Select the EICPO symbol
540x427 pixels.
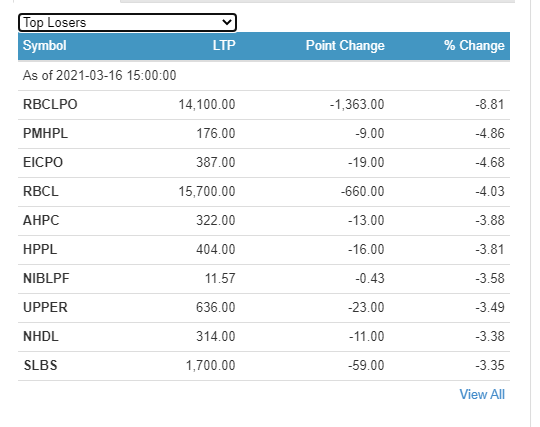click(x=43, y=163)
